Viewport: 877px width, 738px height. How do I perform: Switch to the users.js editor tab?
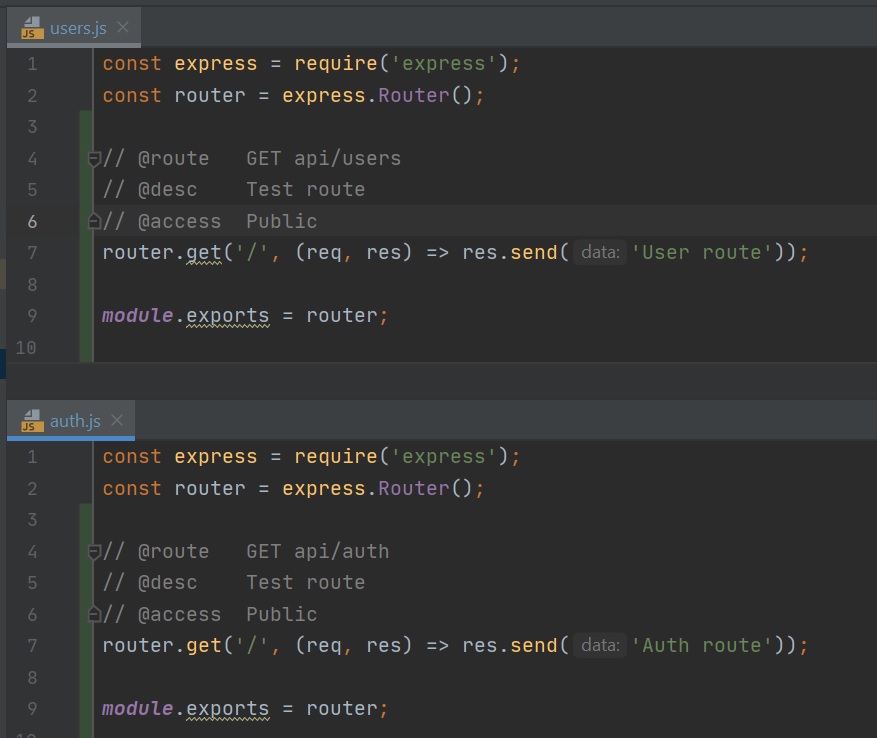(77, 28)
